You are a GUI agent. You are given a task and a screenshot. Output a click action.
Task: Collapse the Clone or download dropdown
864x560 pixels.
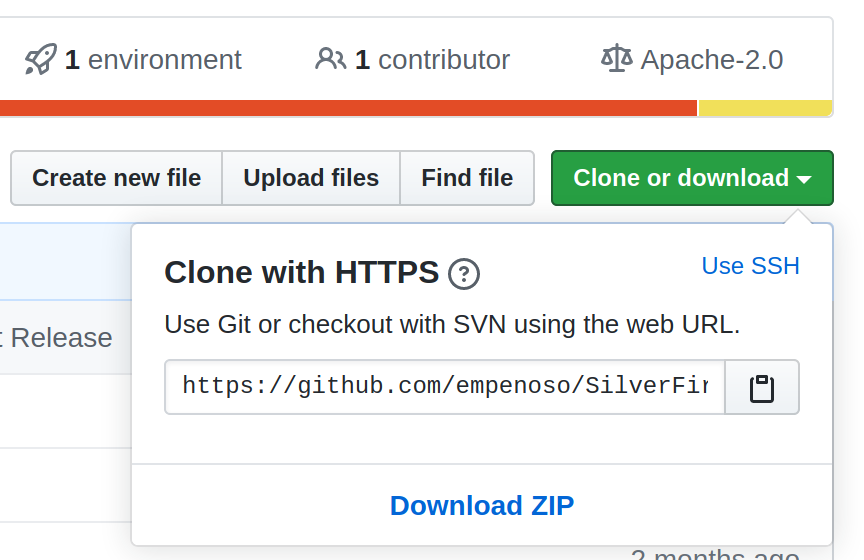click(680, 178)
